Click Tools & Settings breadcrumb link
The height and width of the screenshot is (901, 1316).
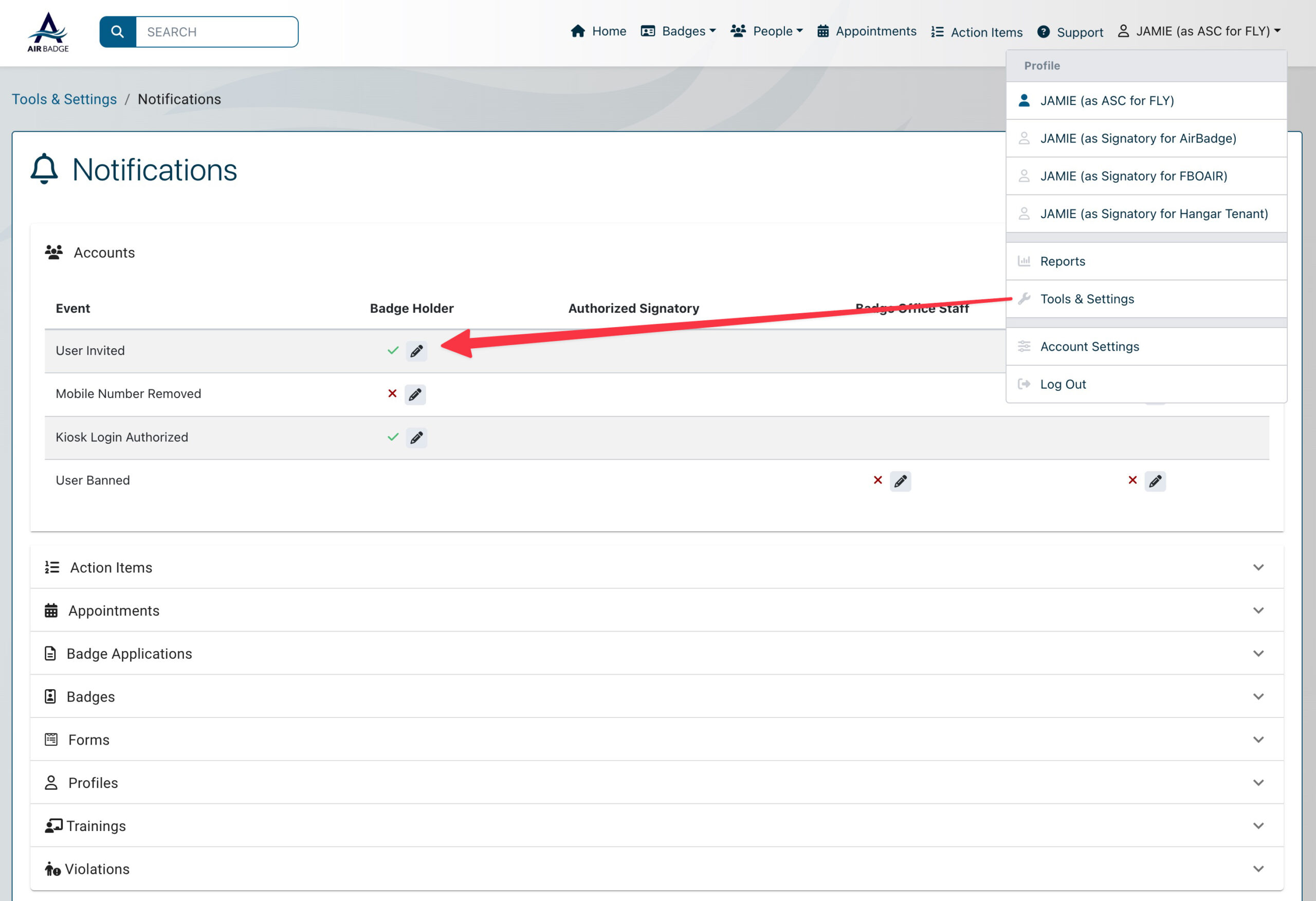(65, 99)
